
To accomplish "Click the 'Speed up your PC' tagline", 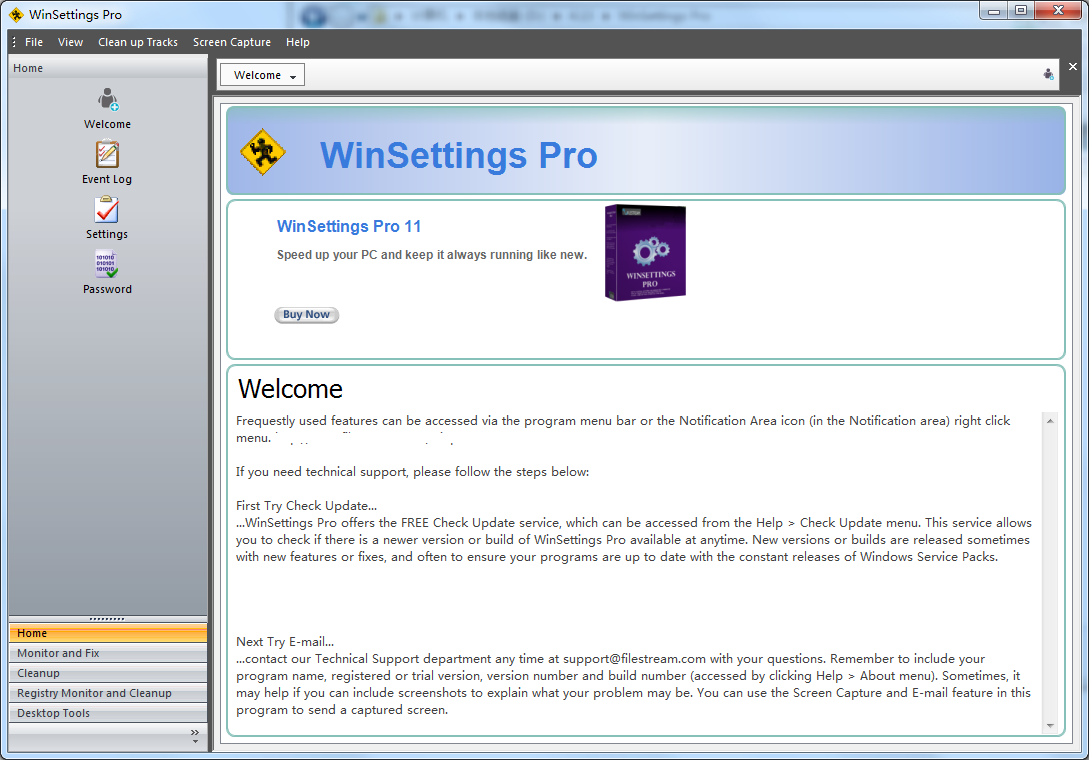I will 432,255.
